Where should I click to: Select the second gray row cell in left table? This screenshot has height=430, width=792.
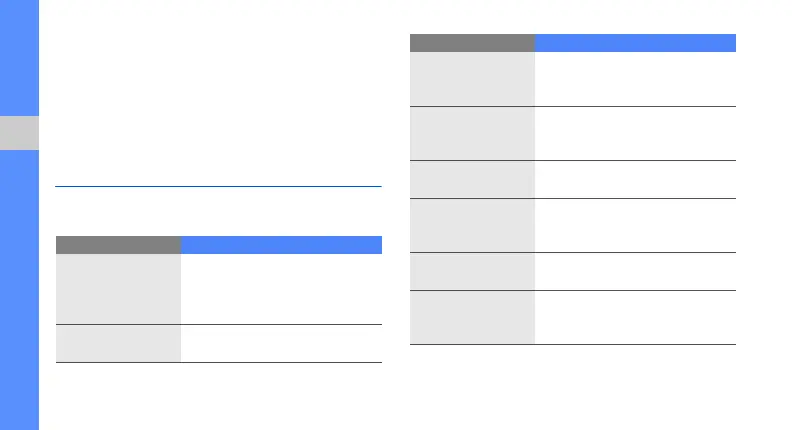(x=118, y=343)
